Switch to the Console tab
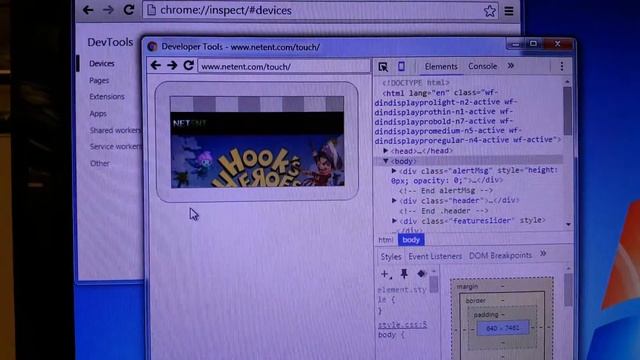Screen dimensions: 640x360 [482, 66]
